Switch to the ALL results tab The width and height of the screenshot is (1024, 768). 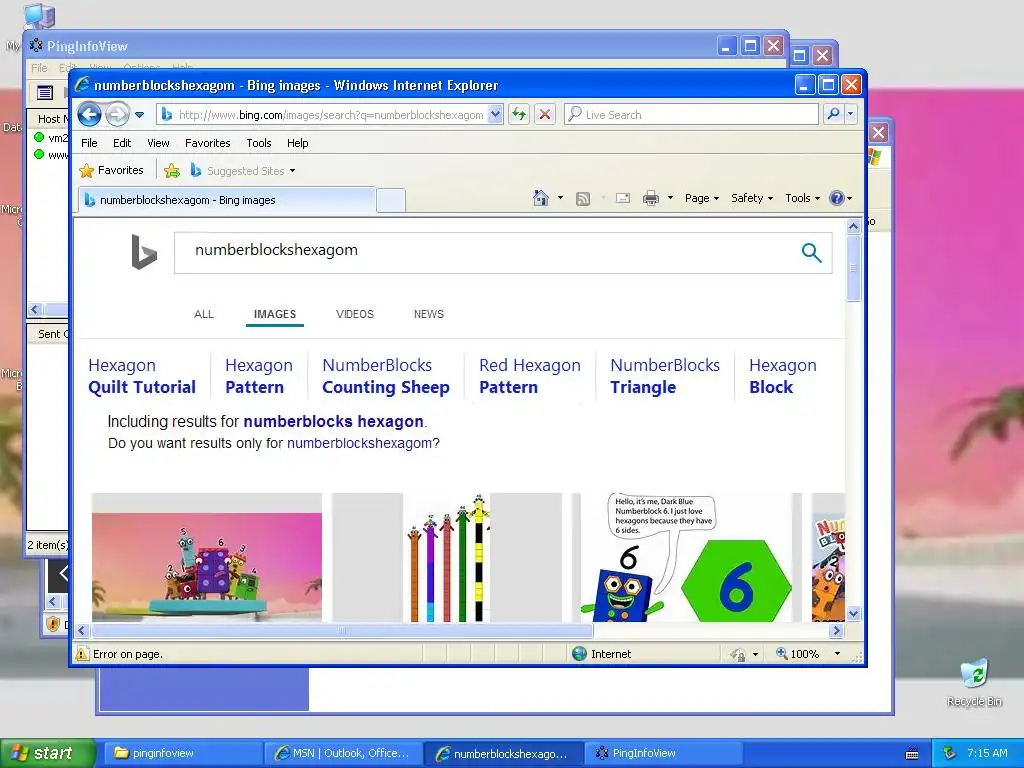[204, 314]
